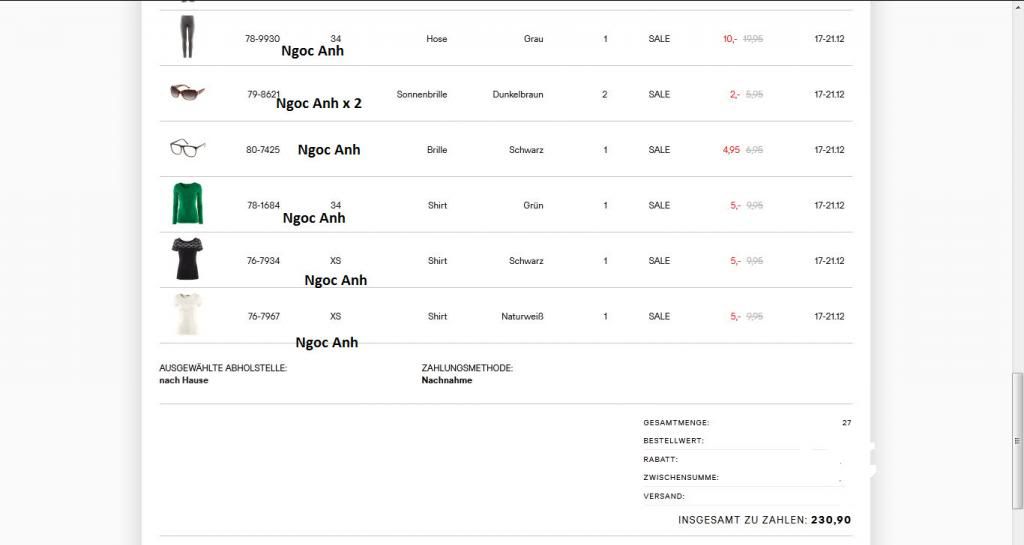This screenshot has height=545, width=1024.
Task: Click the green shirt product image
Action: (x=187, y=204)
